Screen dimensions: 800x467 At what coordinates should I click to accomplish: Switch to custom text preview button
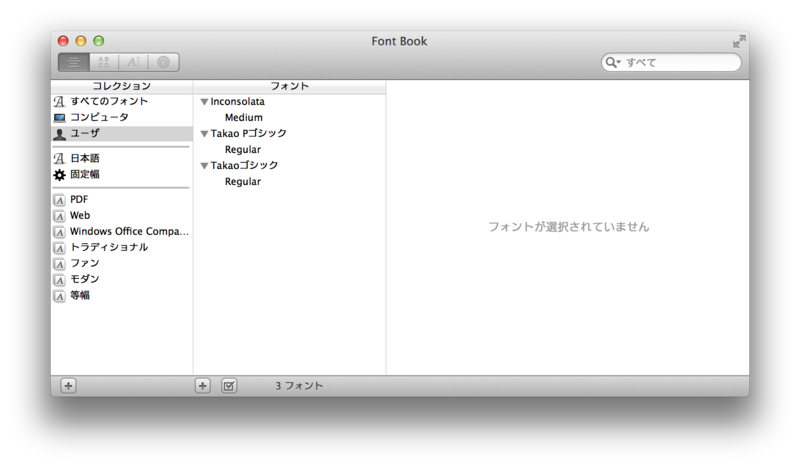coord(133,62)
